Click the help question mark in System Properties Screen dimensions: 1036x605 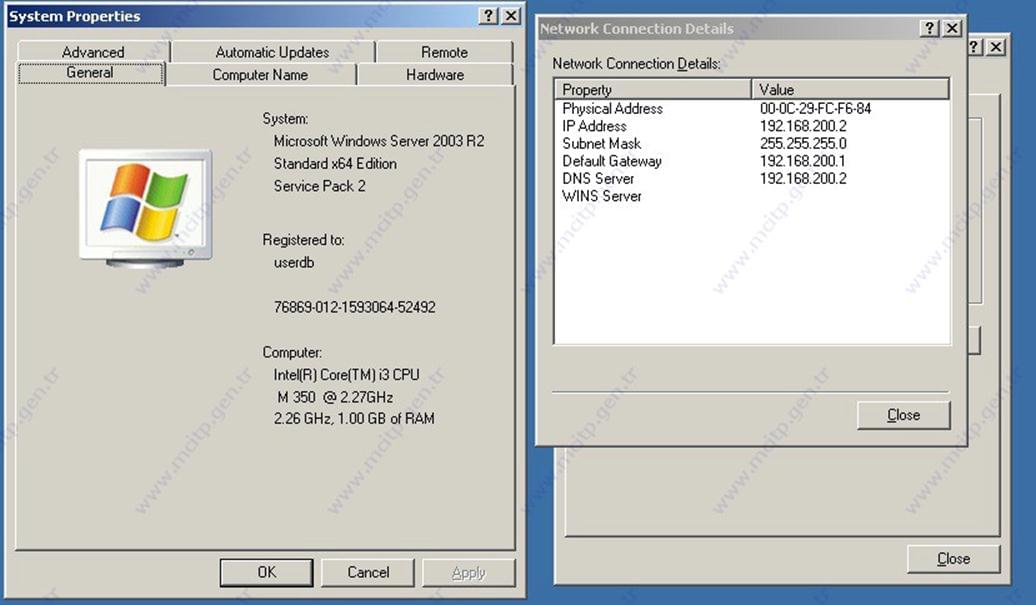488,16
